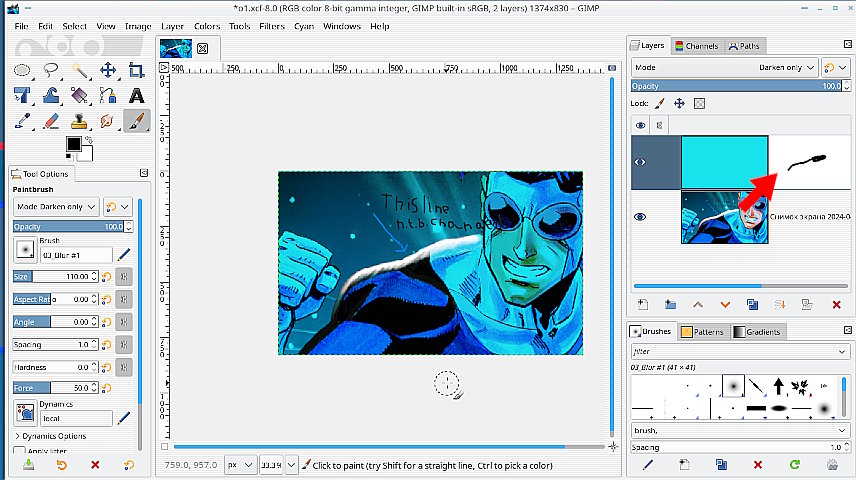Choose the Fuzzy Select magic wand tool

click(x=80, y=70)
